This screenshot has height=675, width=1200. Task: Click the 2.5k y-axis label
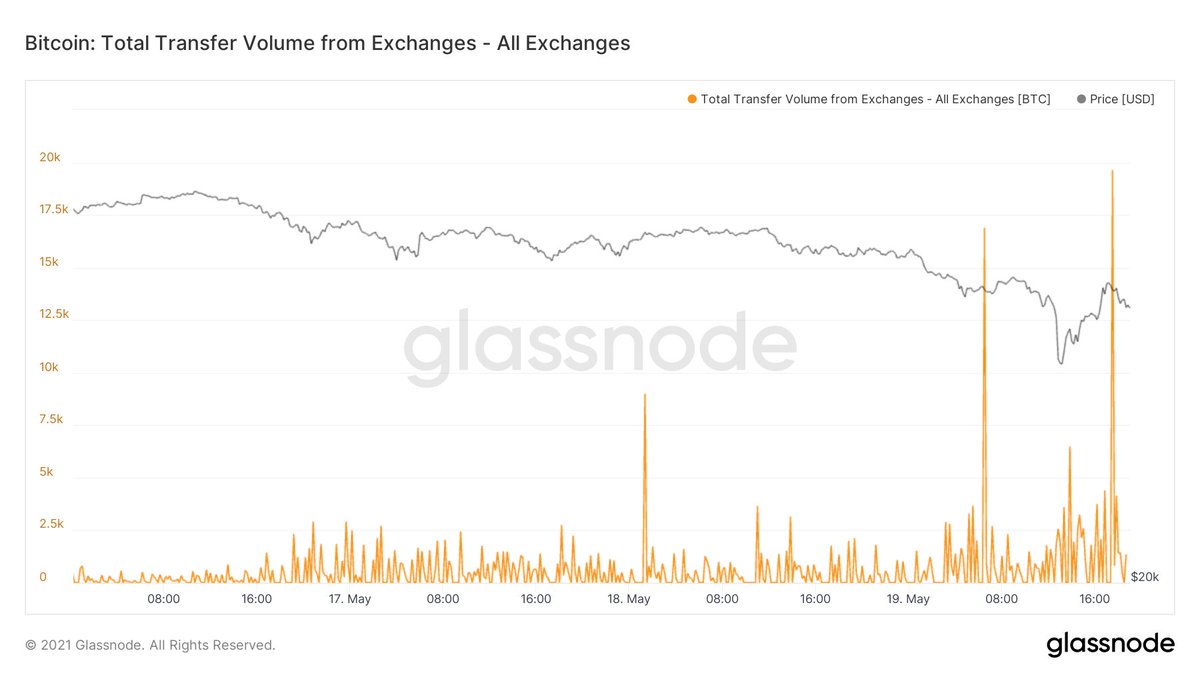tap(50, 524)
